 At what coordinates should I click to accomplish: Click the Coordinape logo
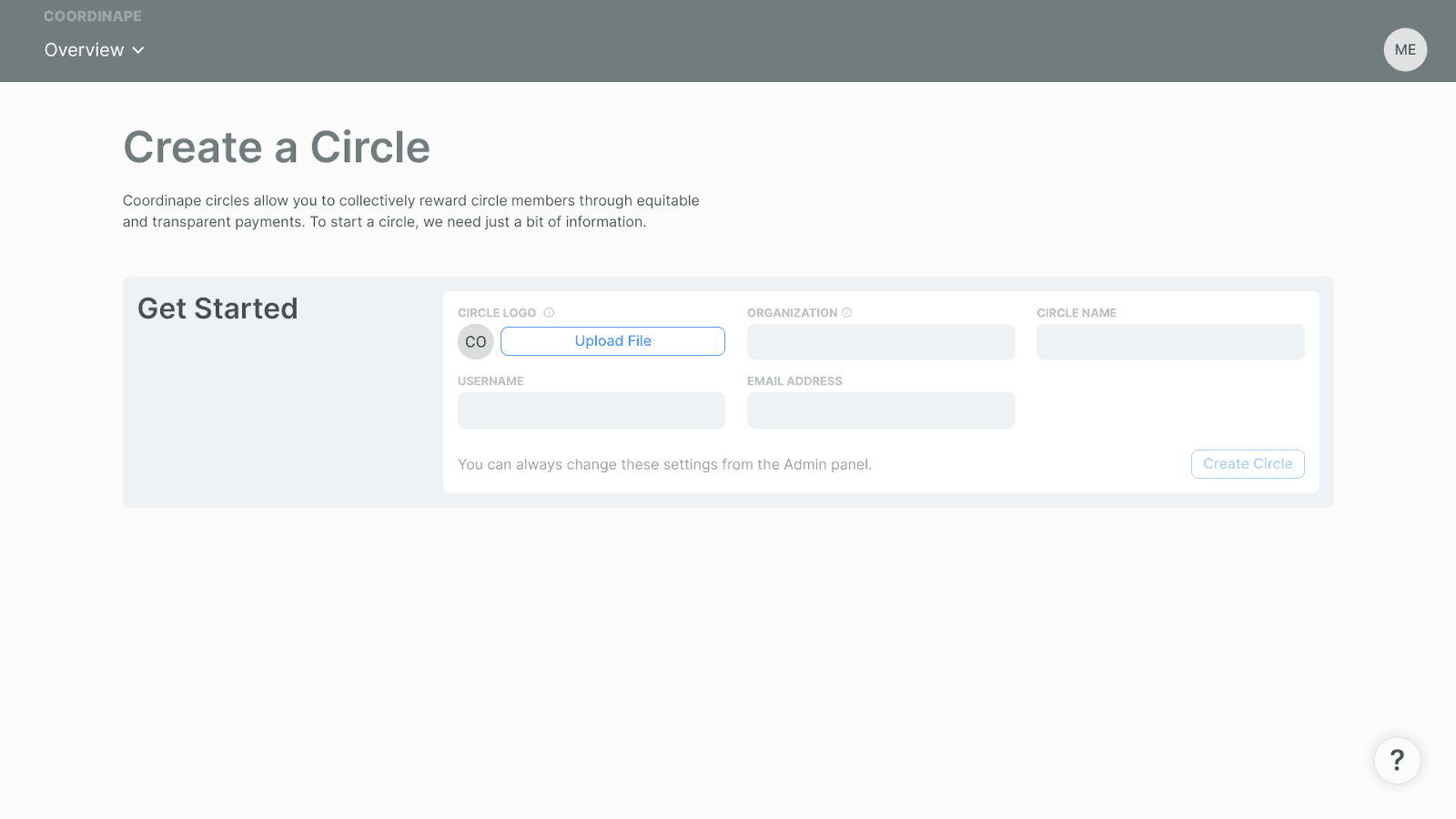(x=93, y=15)
